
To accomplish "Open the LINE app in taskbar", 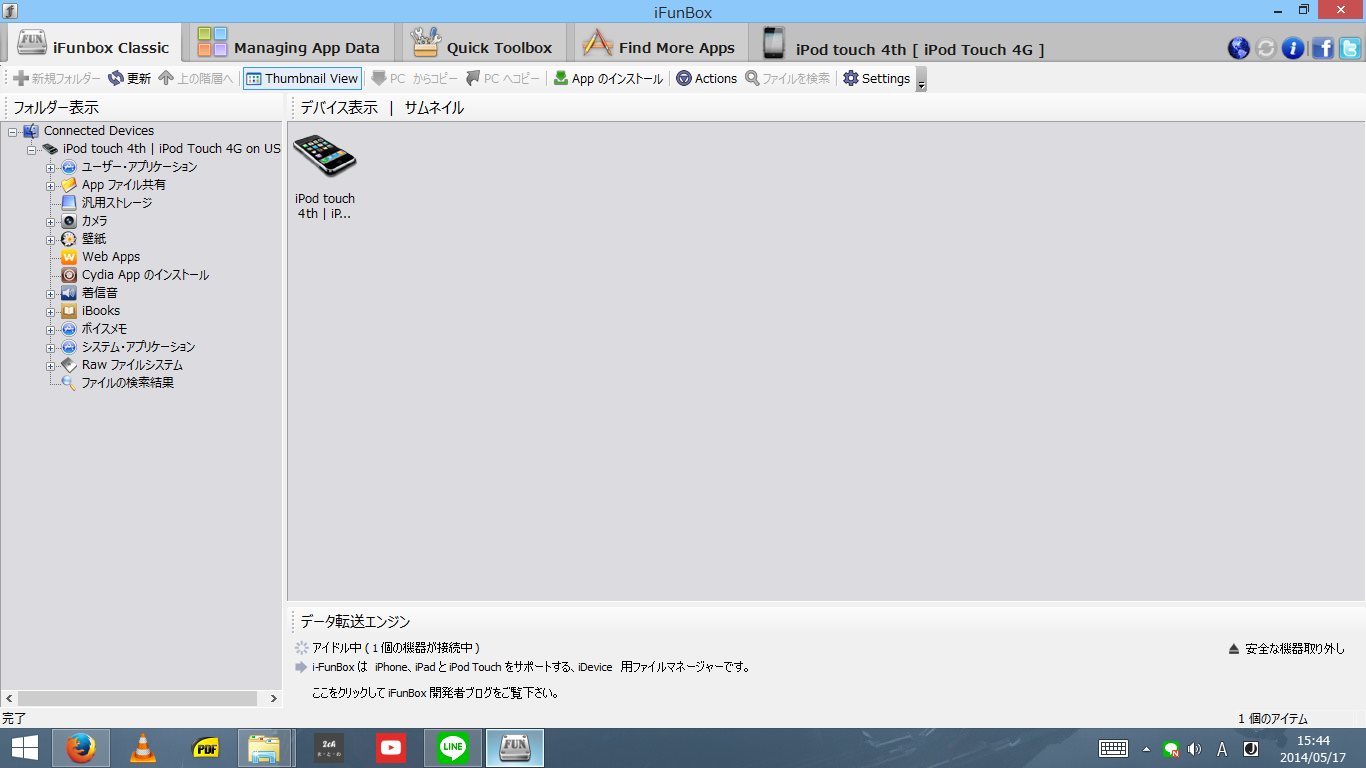I will pyautogui.click(x=453, y=748).
